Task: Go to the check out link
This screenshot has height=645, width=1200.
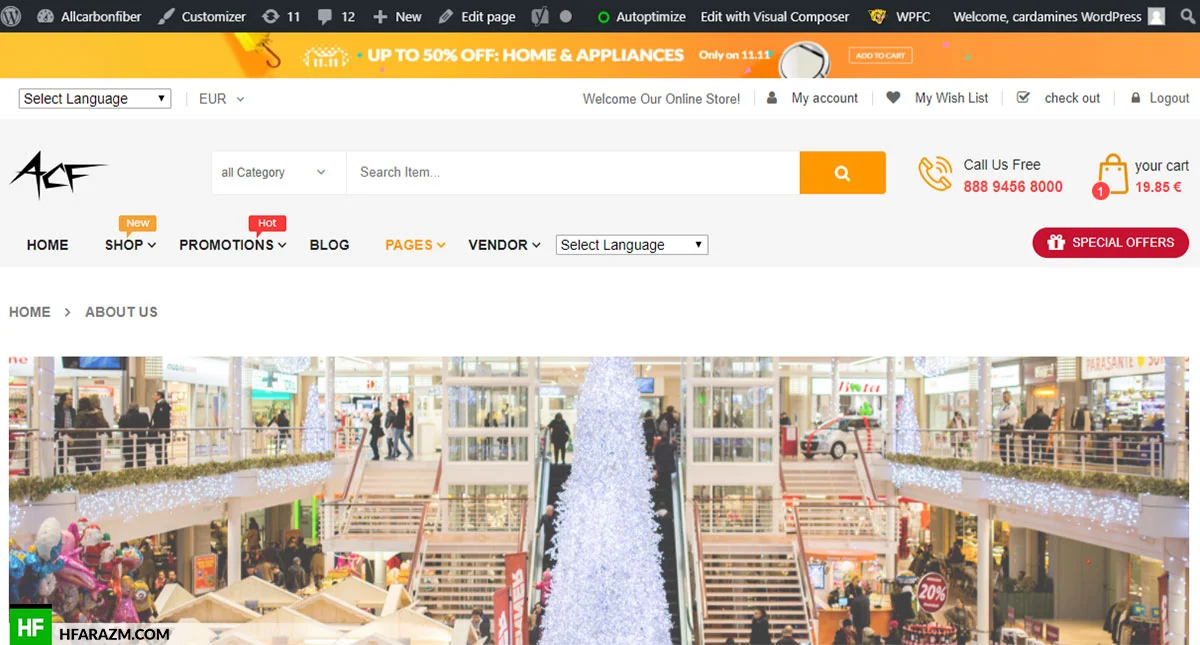Action: [1072, 98]
